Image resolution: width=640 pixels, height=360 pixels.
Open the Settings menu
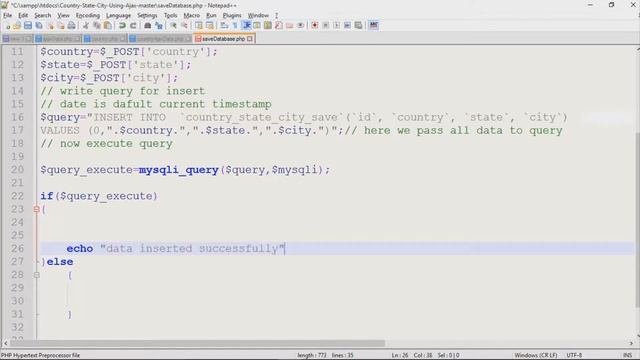(x=147, y=15)
